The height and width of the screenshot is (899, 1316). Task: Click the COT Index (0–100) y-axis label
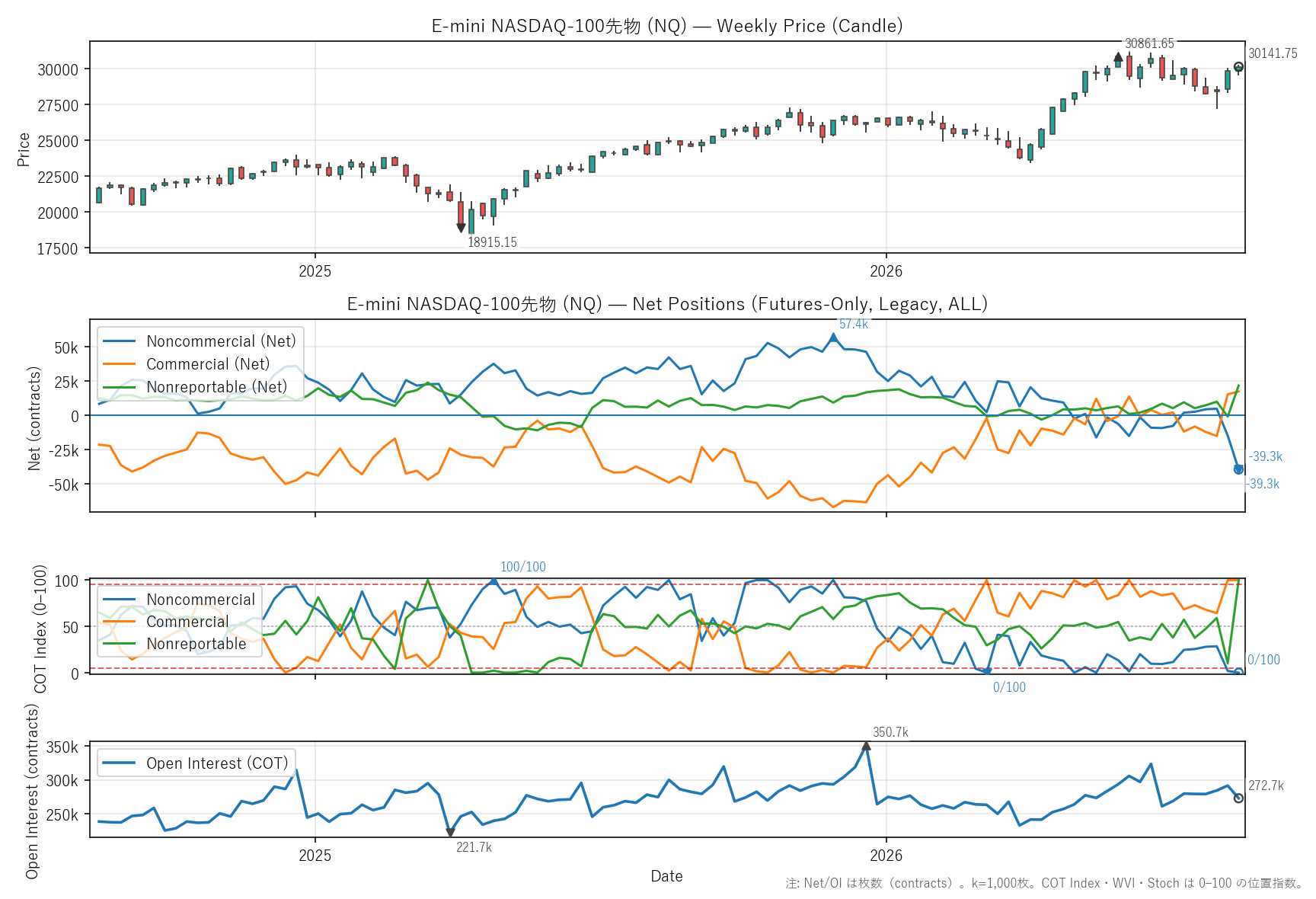(40, 629)
